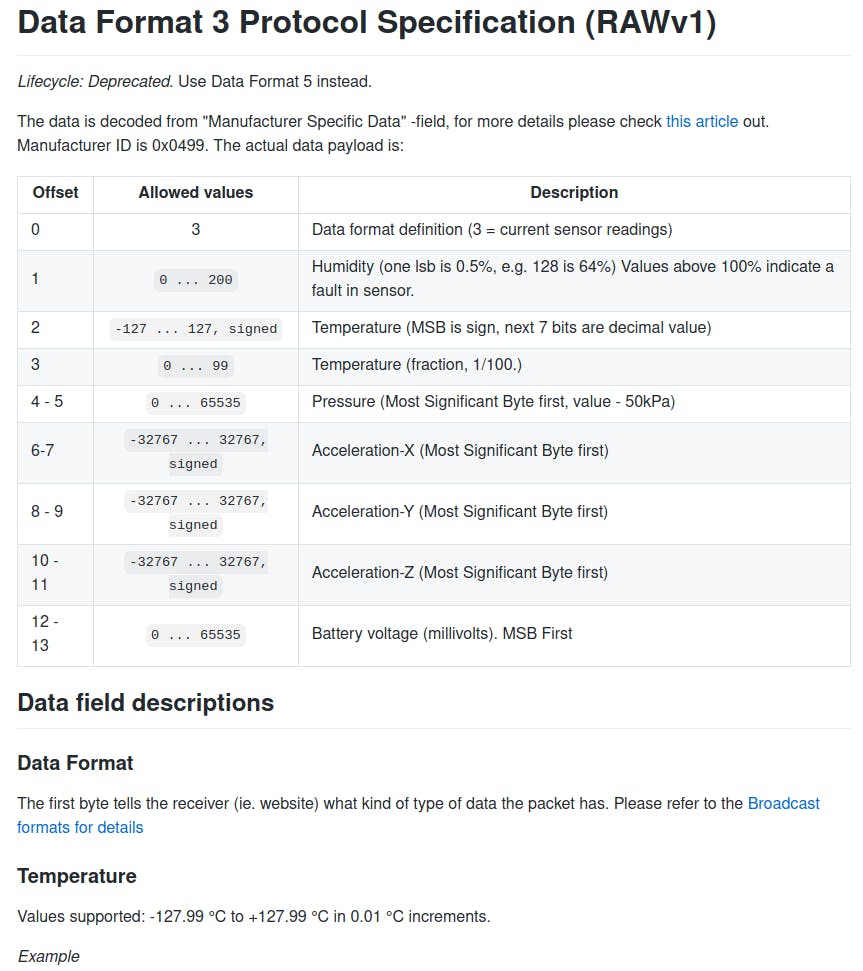
Task: Click the "-127 ... 127, signed" code value
Action: 196,328
